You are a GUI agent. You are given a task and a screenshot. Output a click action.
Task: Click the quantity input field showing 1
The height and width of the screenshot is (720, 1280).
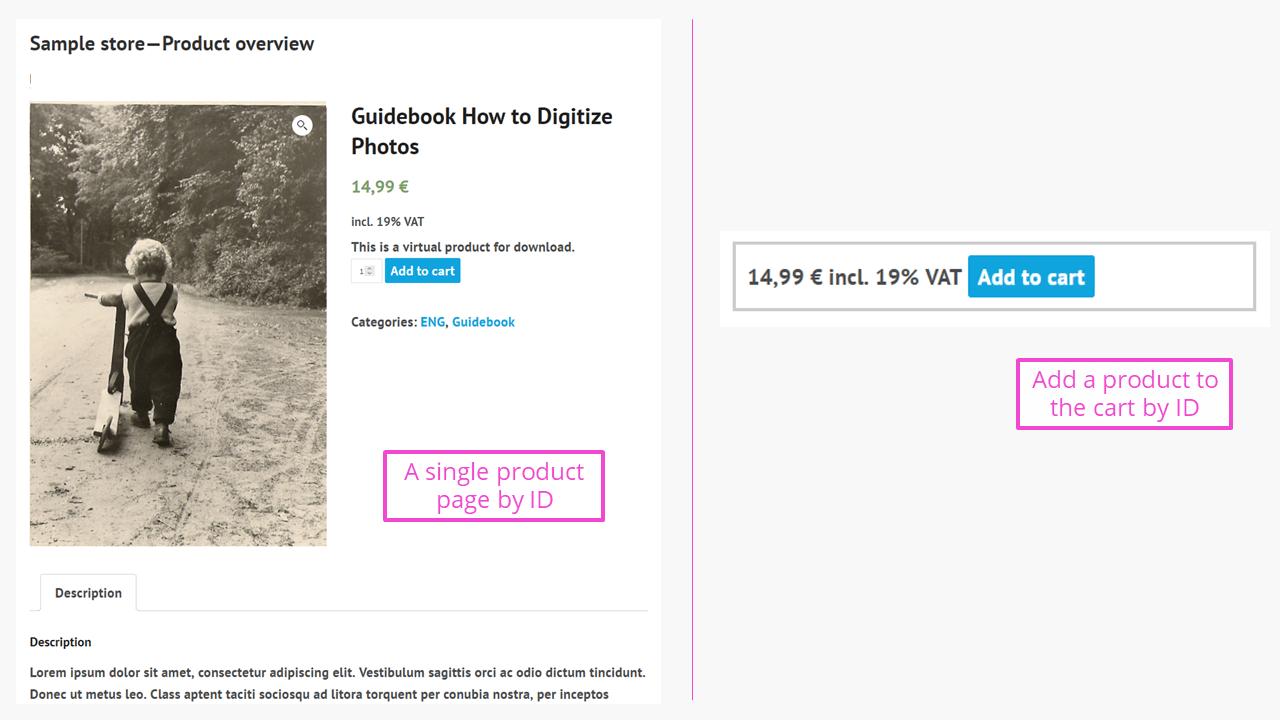[x=365, y=271]
